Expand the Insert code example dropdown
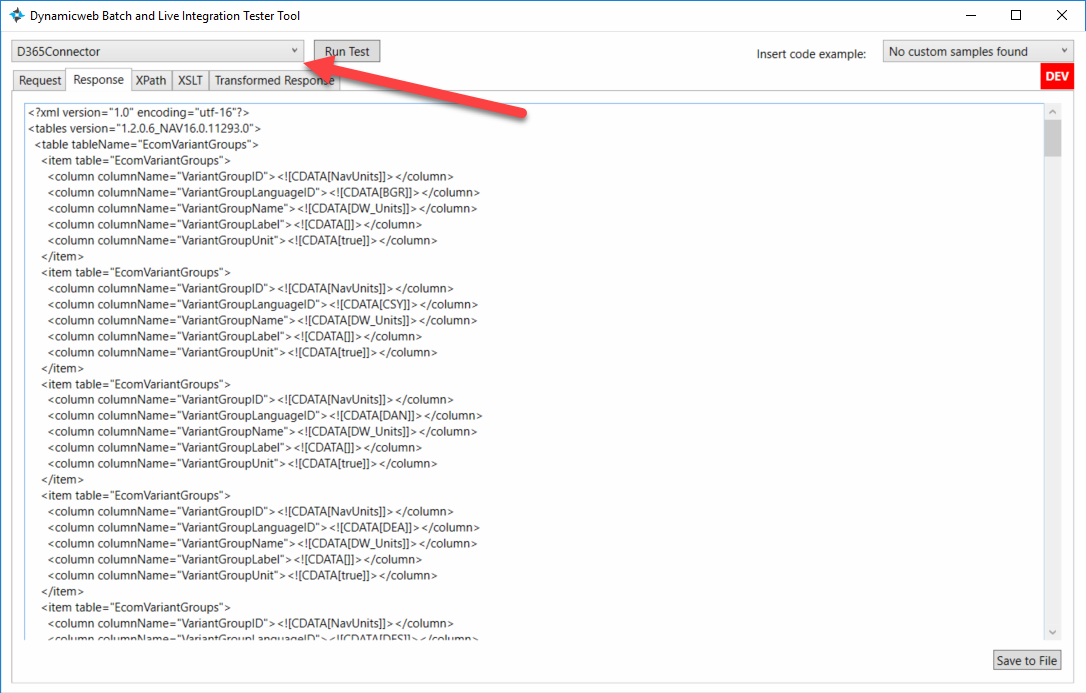This screenshot has width=1086, height=693. point(977,52)
